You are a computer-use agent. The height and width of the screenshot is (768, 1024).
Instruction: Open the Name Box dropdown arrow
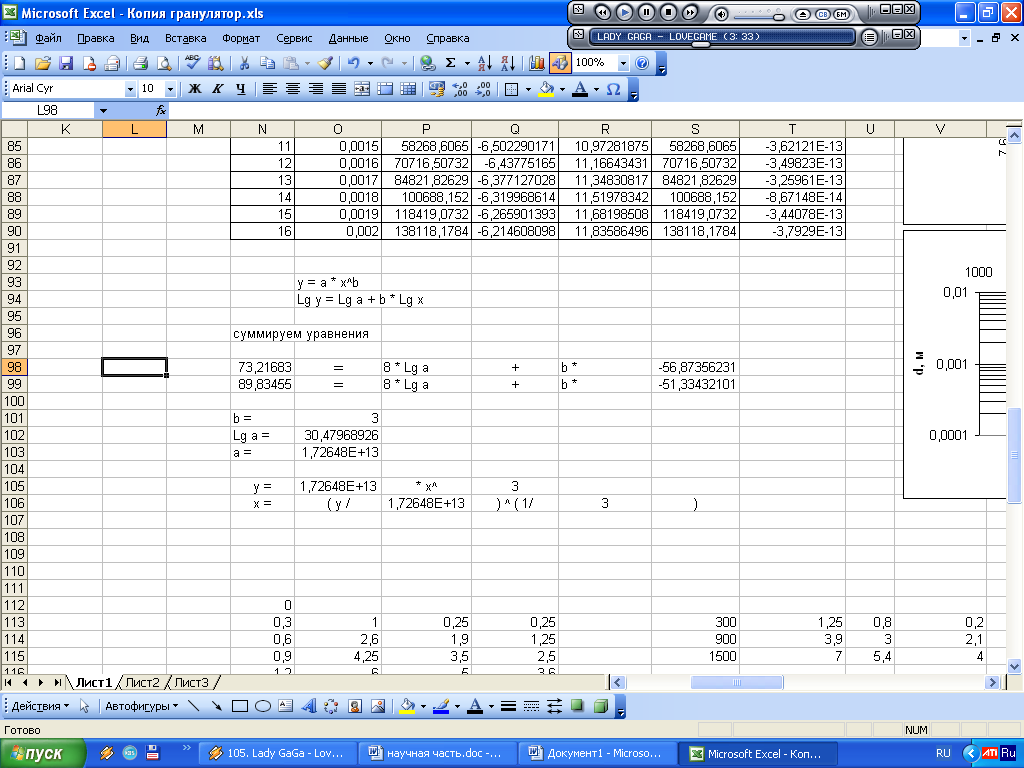point(103,111)
